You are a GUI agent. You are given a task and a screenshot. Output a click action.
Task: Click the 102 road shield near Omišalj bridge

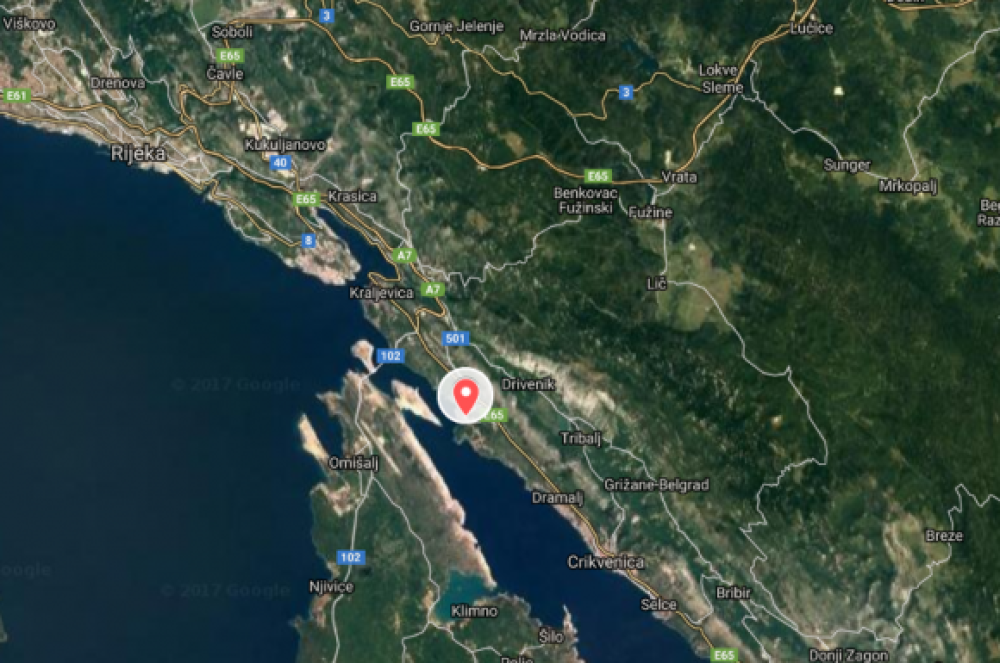390,356
